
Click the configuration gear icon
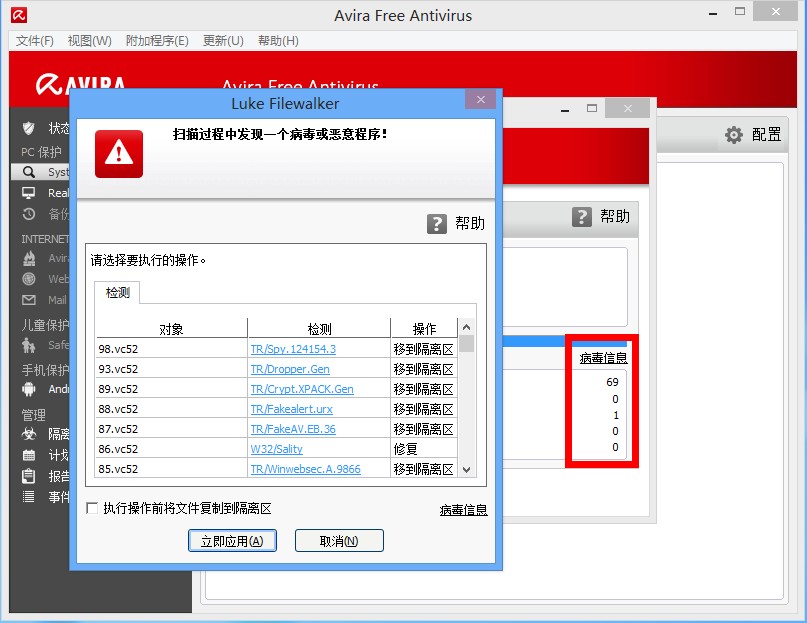point(734,135)
